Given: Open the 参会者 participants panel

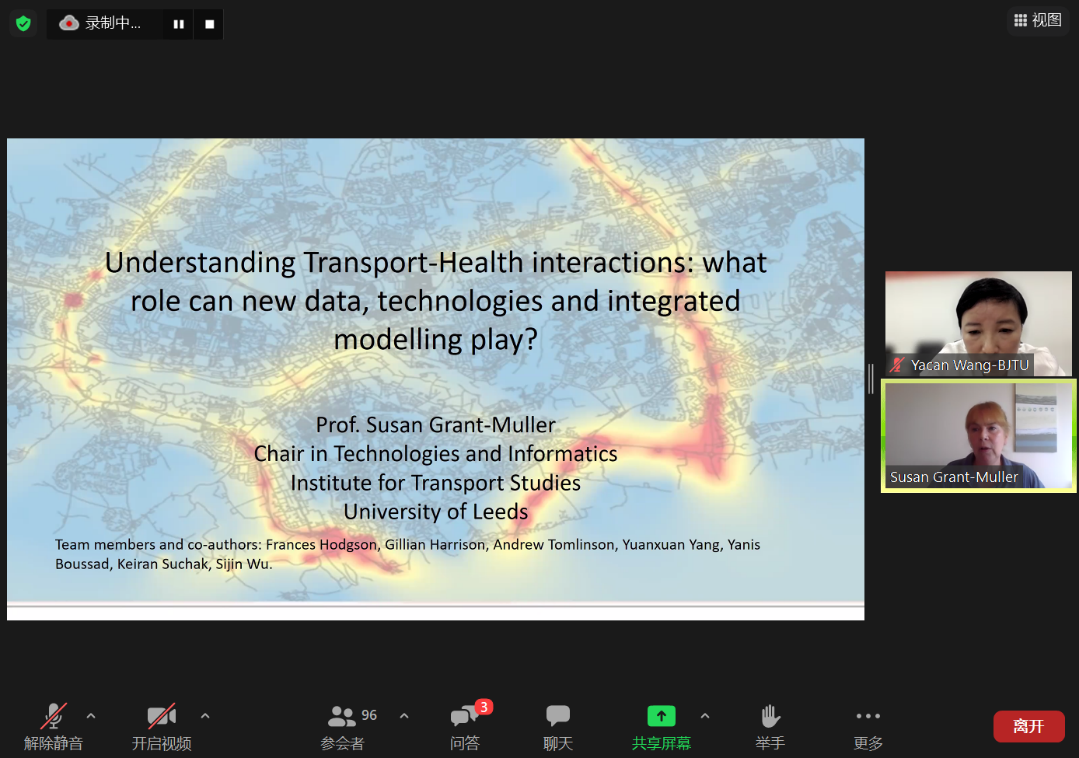Looking at the screenshot, I should tap(342, 726).
